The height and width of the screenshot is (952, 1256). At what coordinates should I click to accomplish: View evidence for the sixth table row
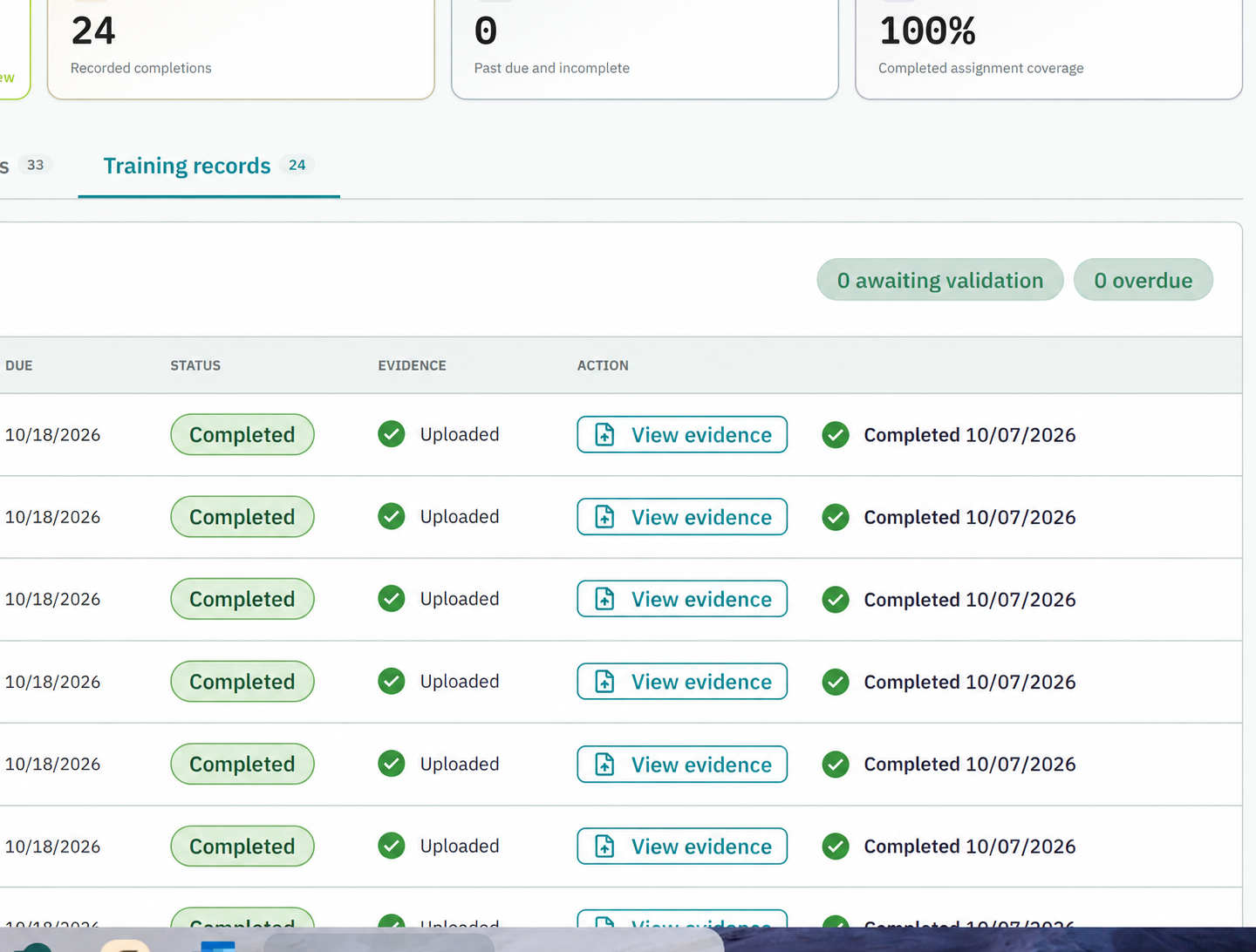coord(682,847)
